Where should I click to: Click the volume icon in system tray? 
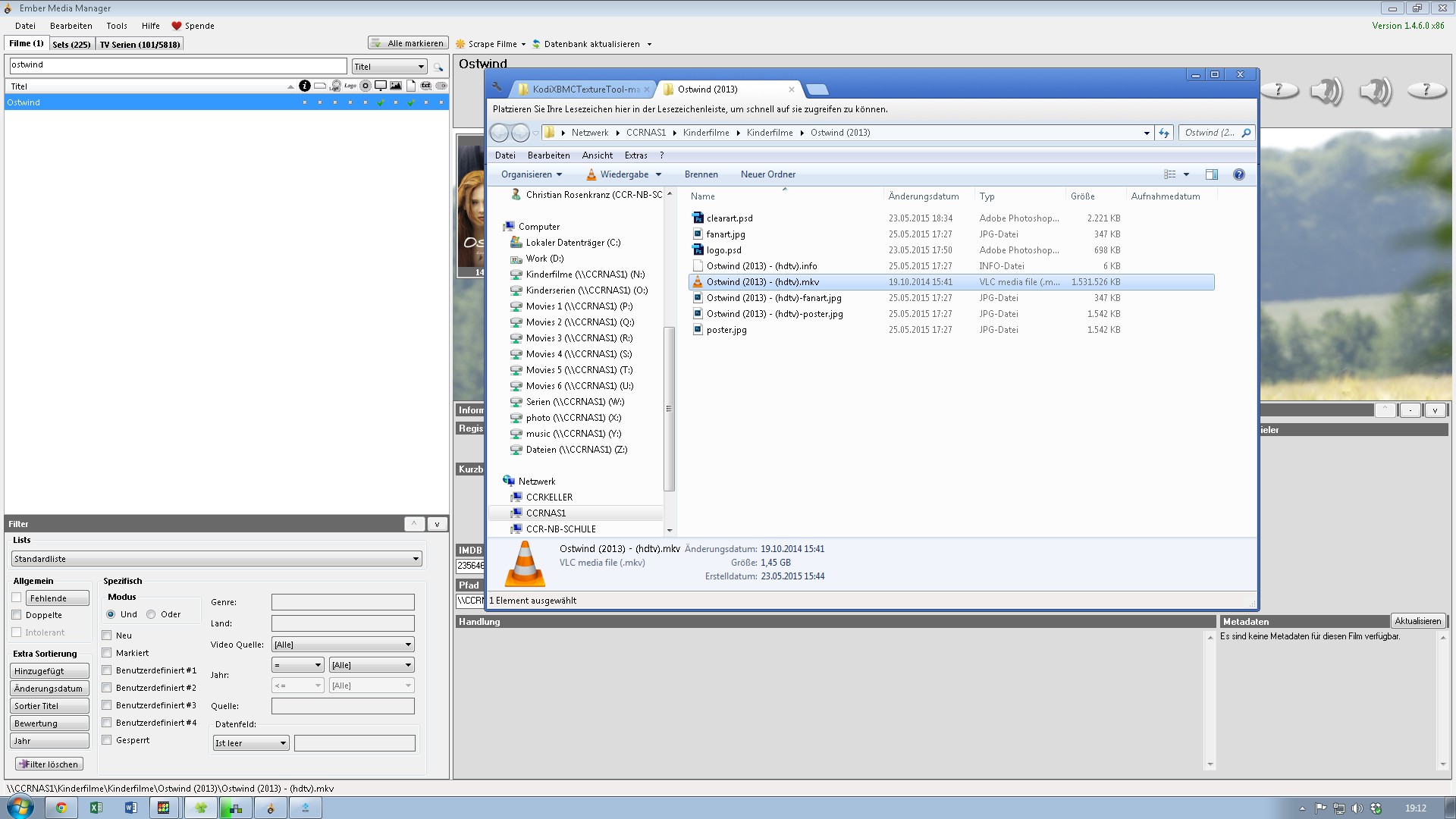coord(1357,808)
